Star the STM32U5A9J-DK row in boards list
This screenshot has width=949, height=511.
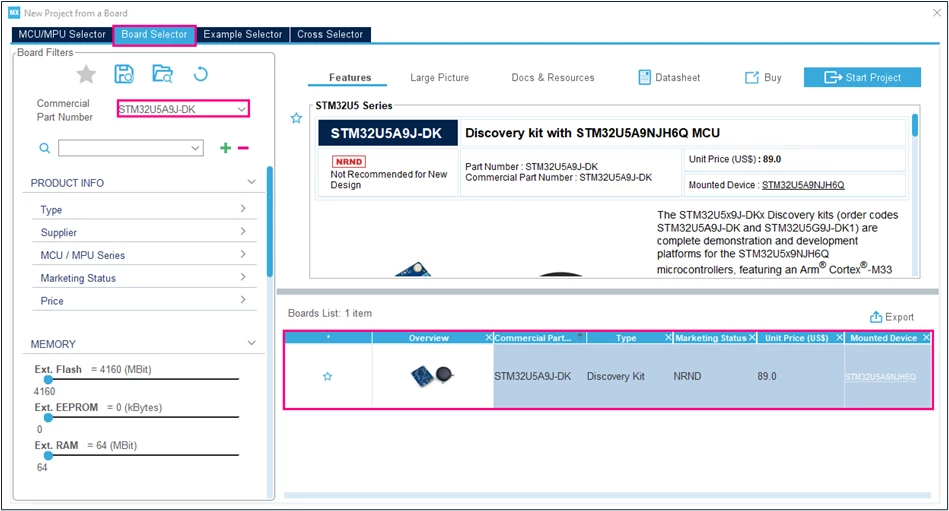point(327,377)
